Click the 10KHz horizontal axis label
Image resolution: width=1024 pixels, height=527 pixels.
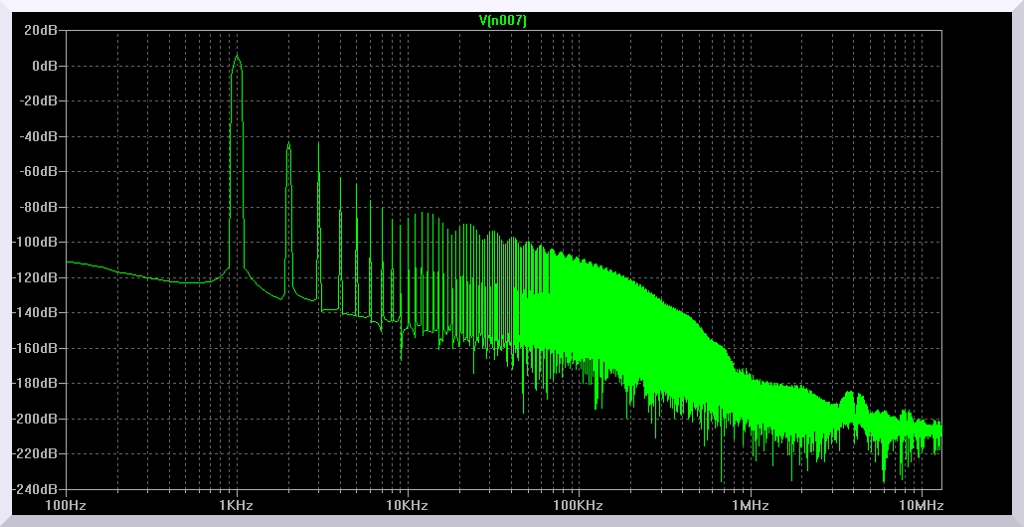[x=407, y=506]
